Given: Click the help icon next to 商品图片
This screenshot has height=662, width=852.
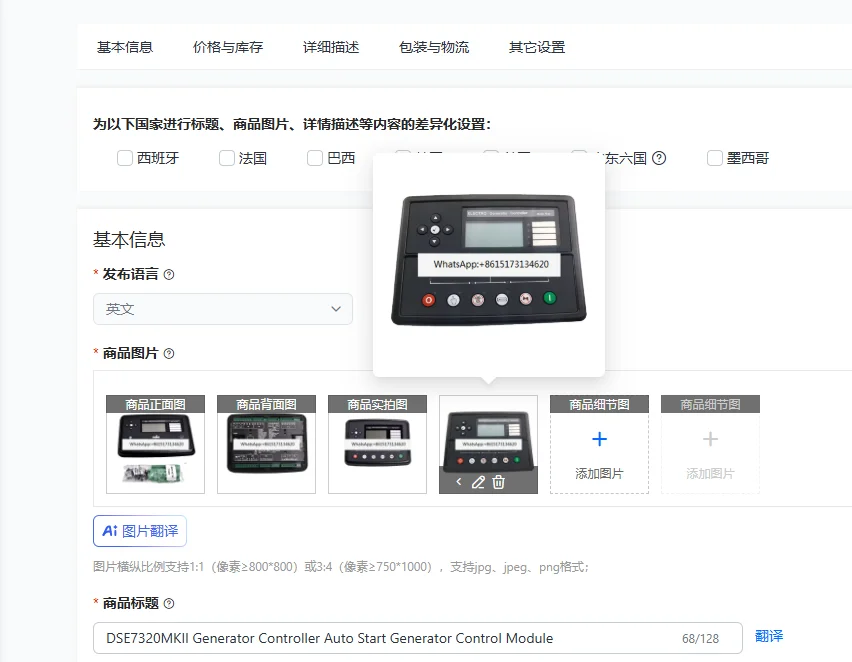Looking at the screenshot, I should tap(169, 353).
